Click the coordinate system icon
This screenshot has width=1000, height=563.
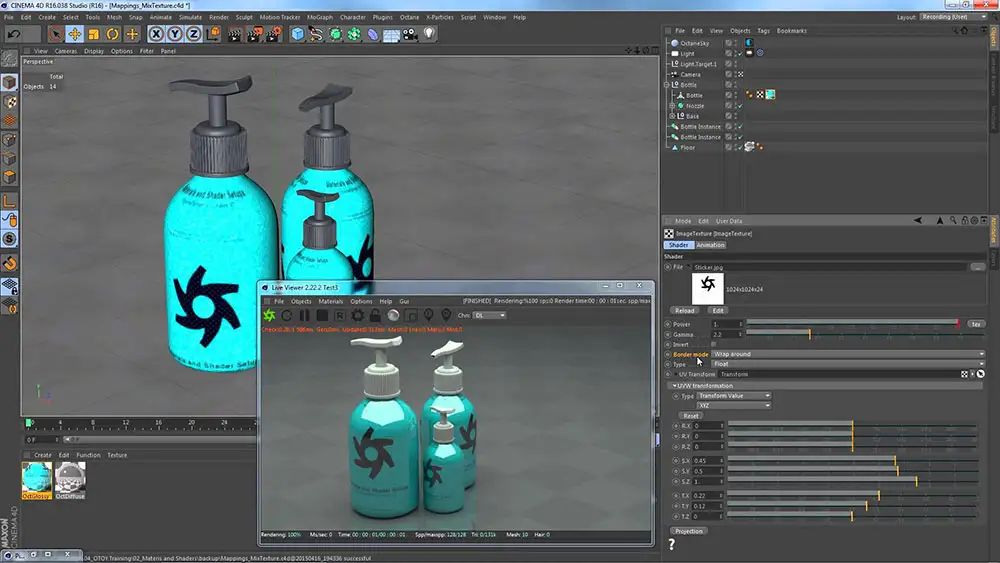(214, 34)
